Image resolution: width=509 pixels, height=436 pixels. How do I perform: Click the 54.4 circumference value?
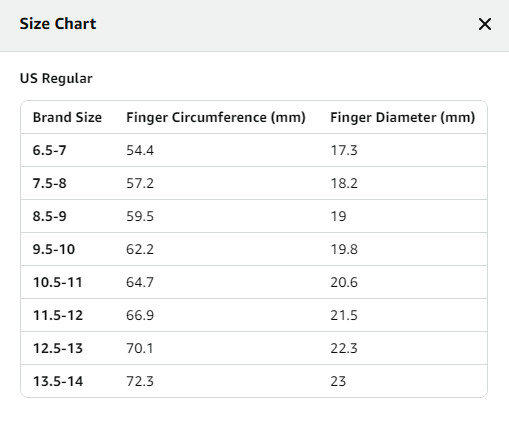point(140,150)
